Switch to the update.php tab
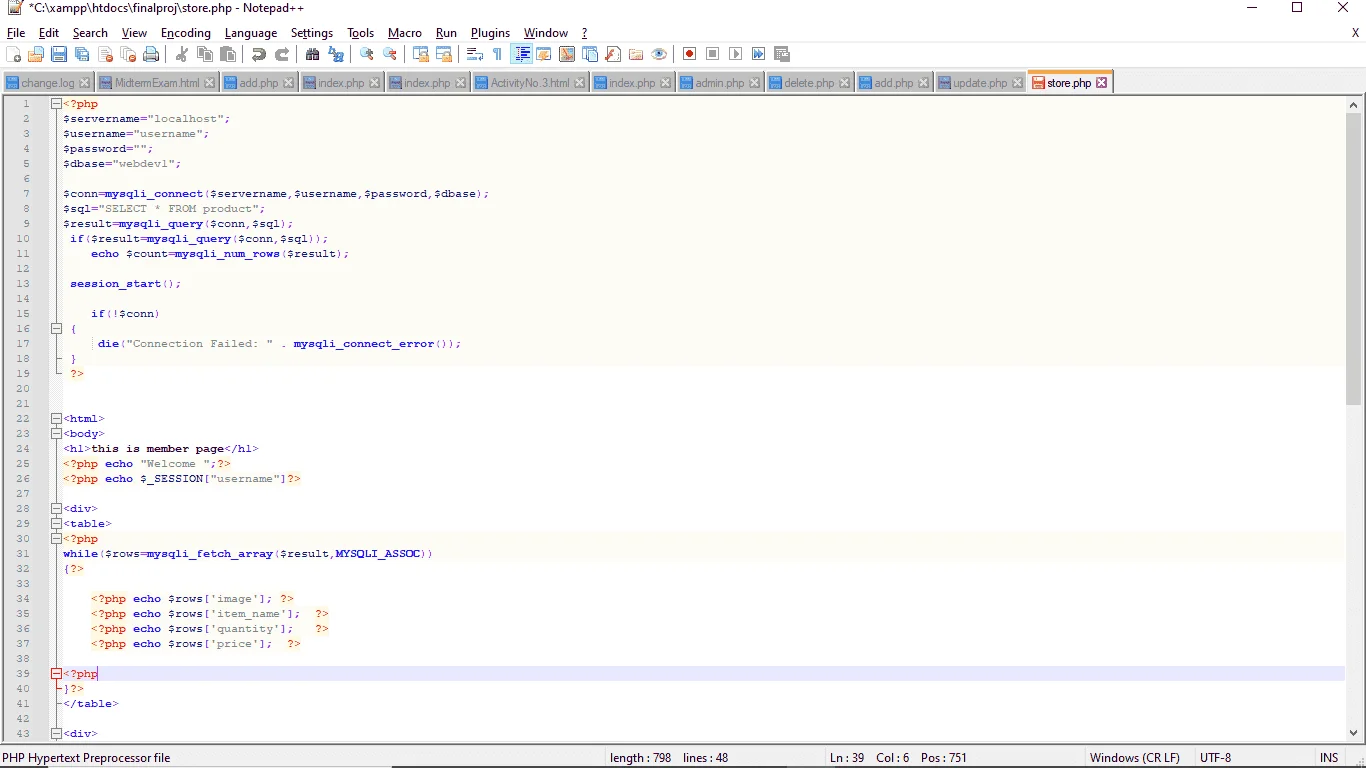The image size is (1366, 768). tap(980, 83)
